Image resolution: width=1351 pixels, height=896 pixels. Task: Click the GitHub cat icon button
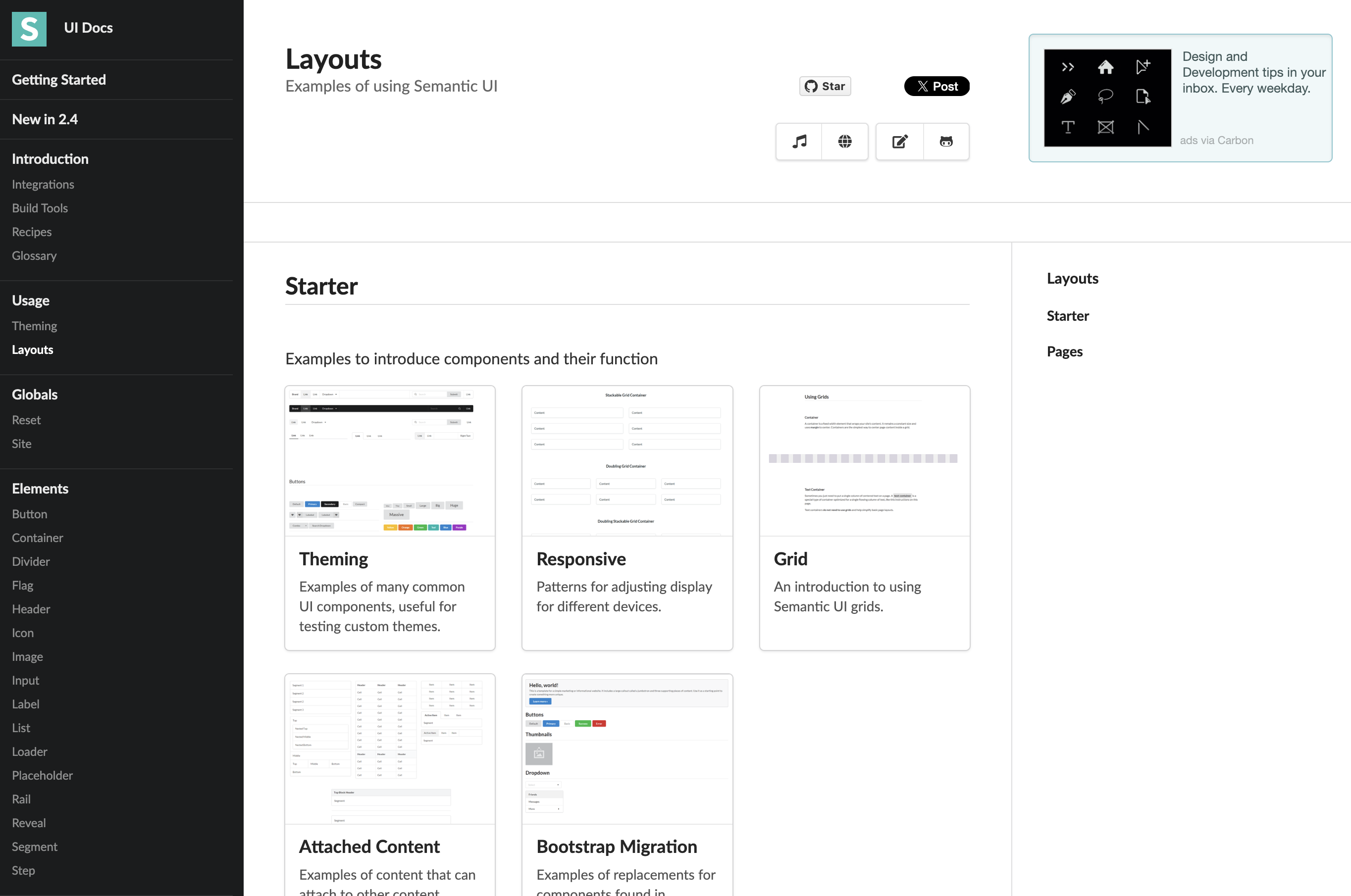(946, 141)
